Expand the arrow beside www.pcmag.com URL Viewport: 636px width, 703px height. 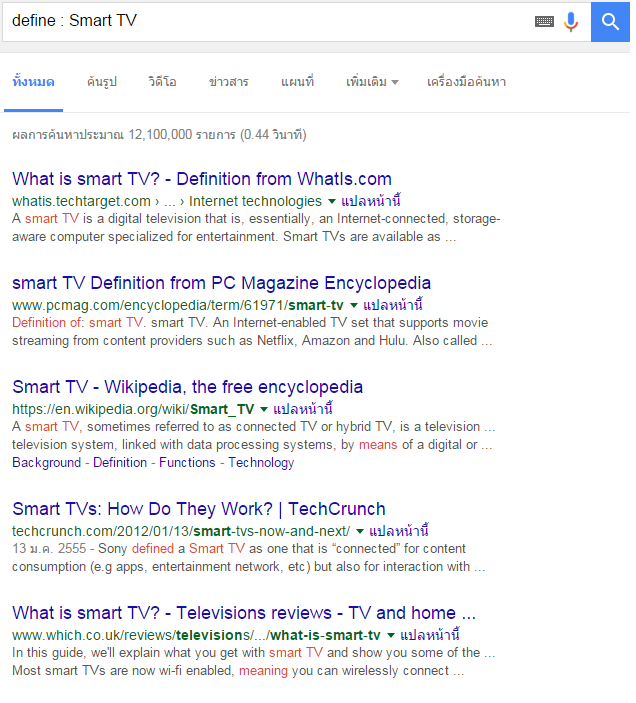tap(354, 305)
